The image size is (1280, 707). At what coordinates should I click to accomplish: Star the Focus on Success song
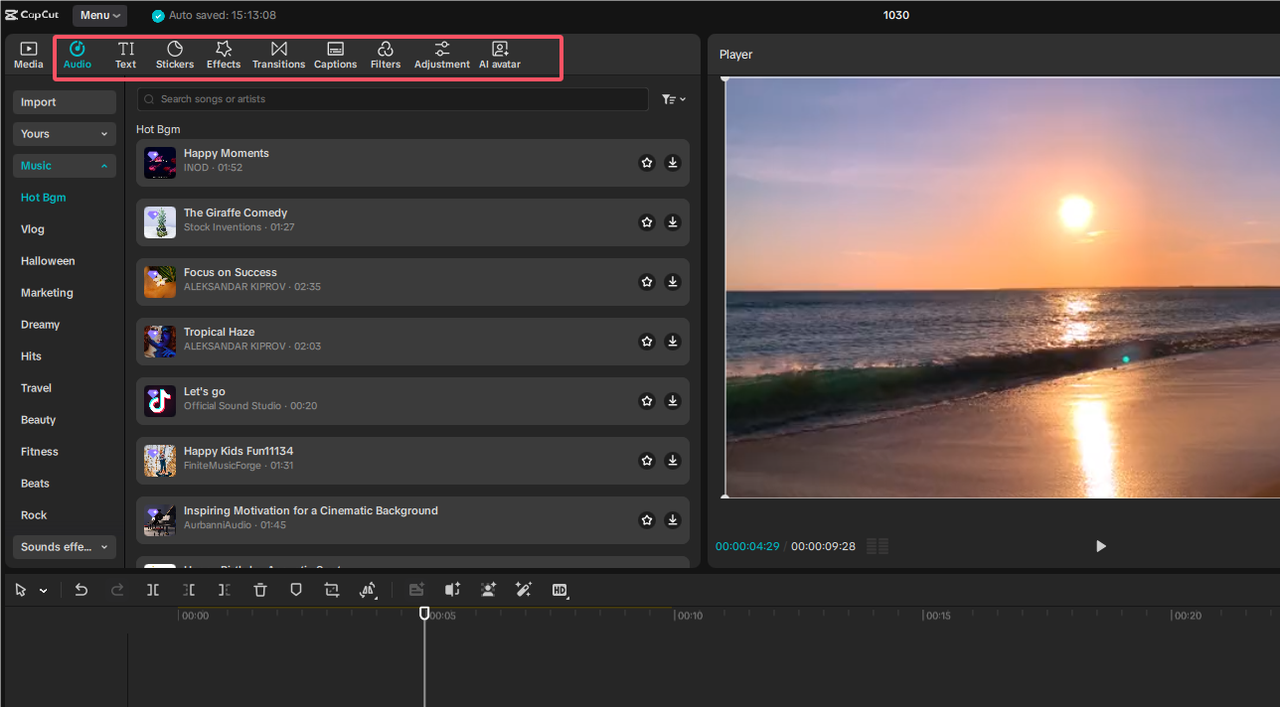click(x=646, y=281)
